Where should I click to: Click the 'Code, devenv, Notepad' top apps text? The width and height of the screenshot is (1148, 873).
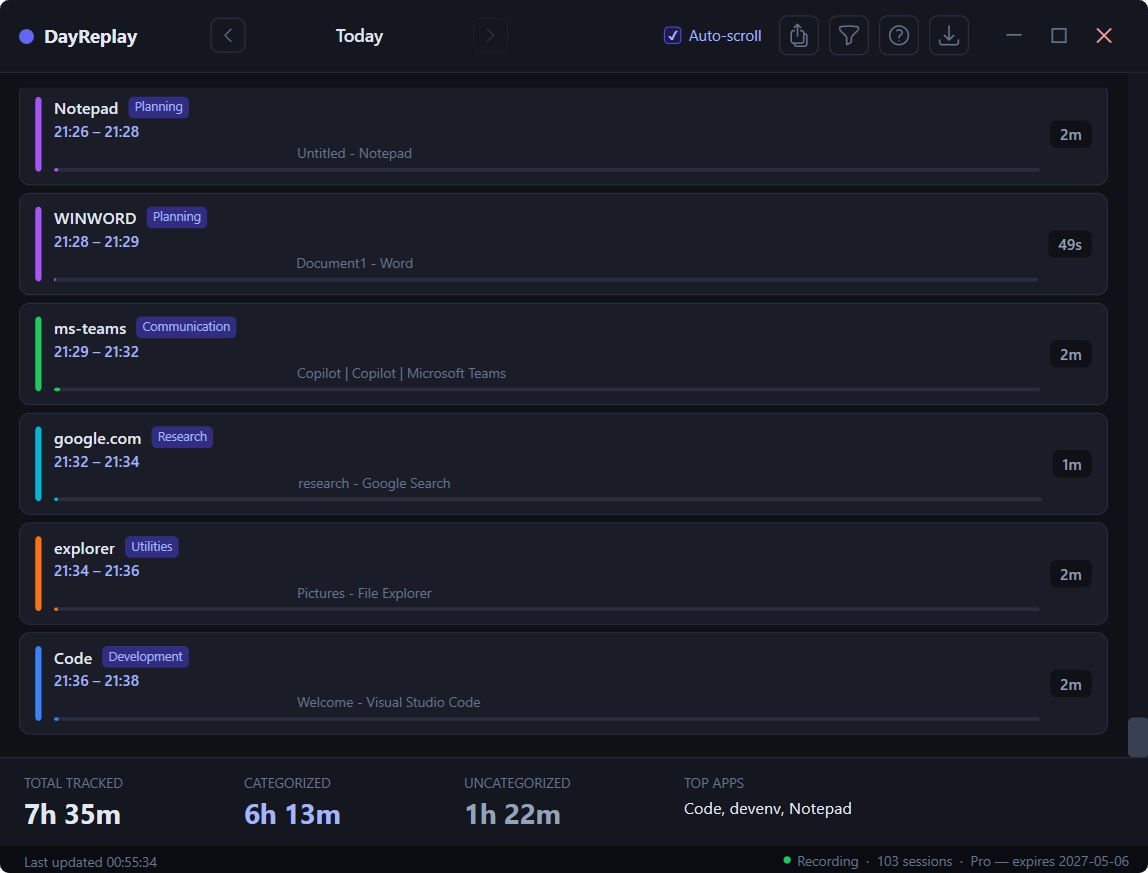pyautogui.click(x=767, y=809)
